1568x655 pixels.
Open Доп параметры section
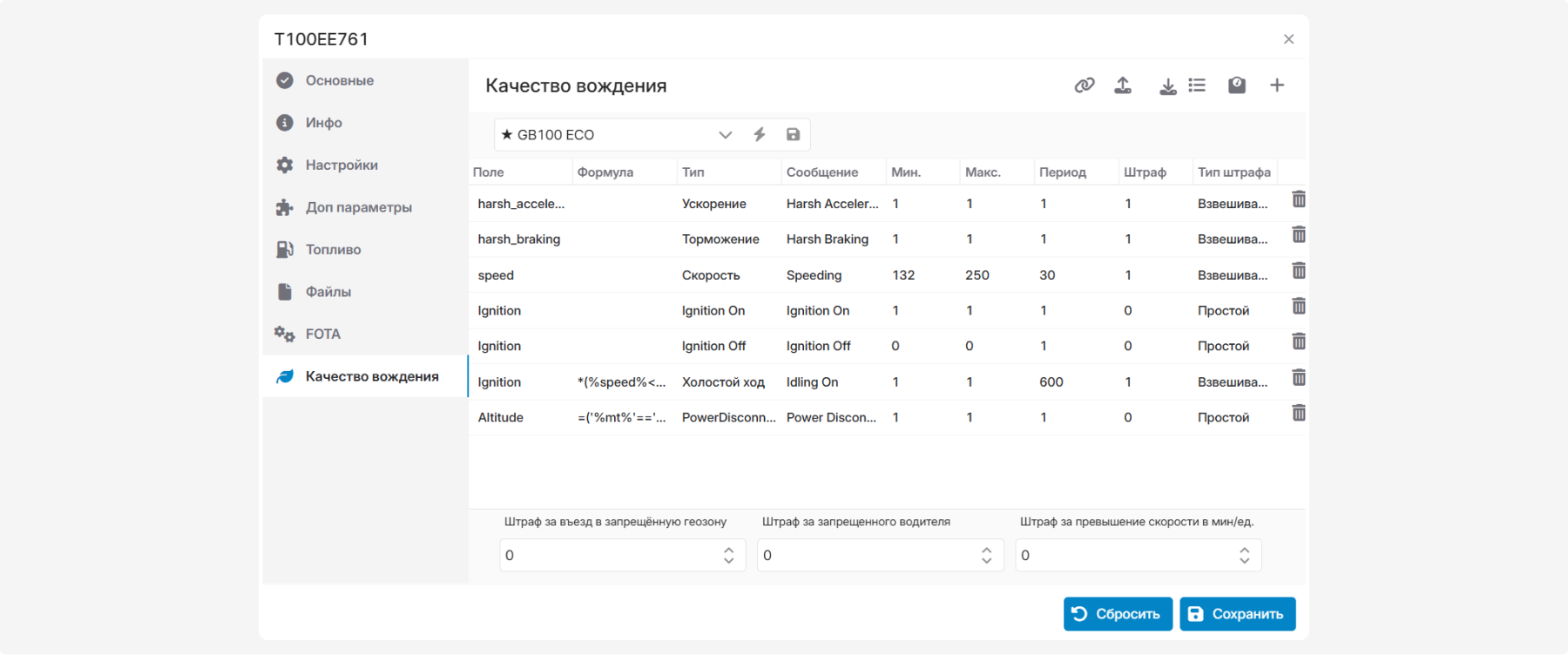(x=365, y=207)
